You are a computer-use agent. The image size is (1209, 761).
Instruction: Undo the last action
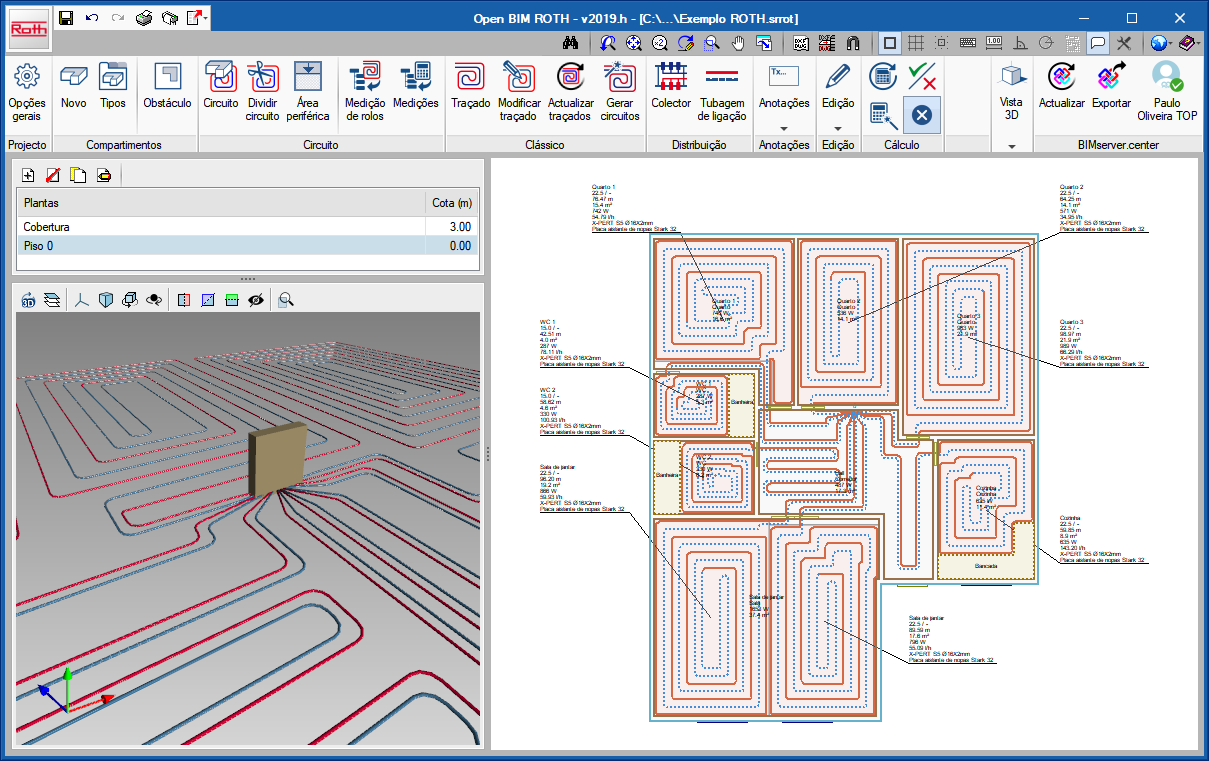tap(92, 18)
